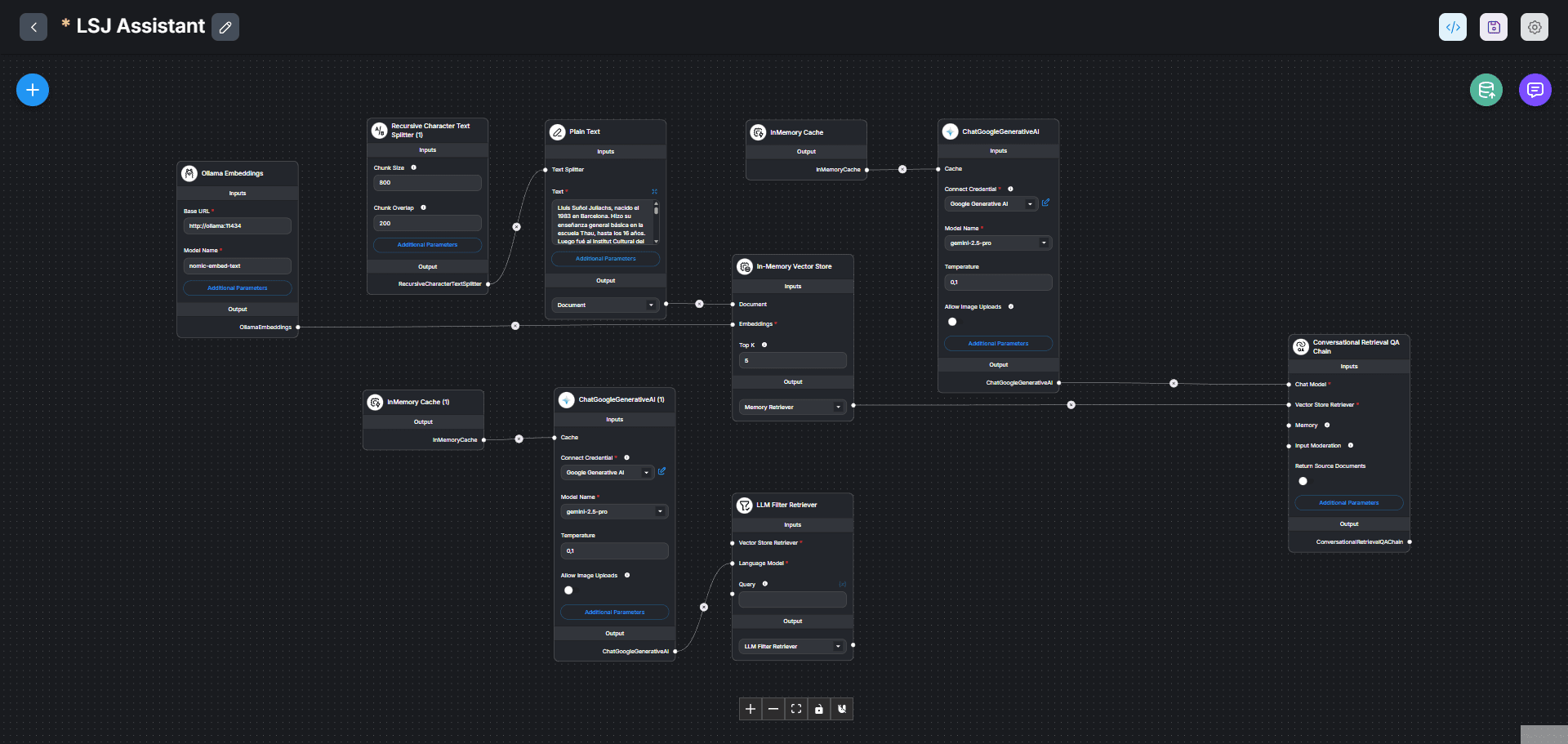Enable Return Source Documents on the QA Chain
The height and width of the screenshot is (744, 1568).
tap(1303, 481)
